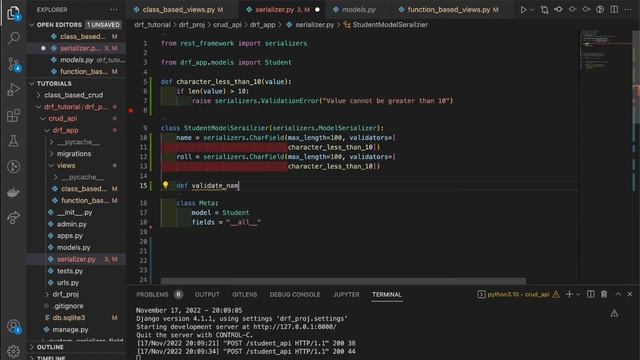Toggle the breakpoint on line 8
640x360 pixels.
coord(131,110)
